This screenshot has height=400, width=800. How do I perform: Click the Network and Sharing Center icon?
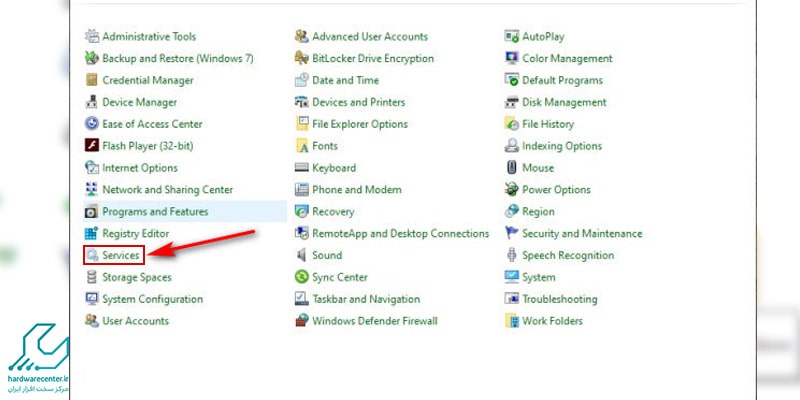coord(92,190)
